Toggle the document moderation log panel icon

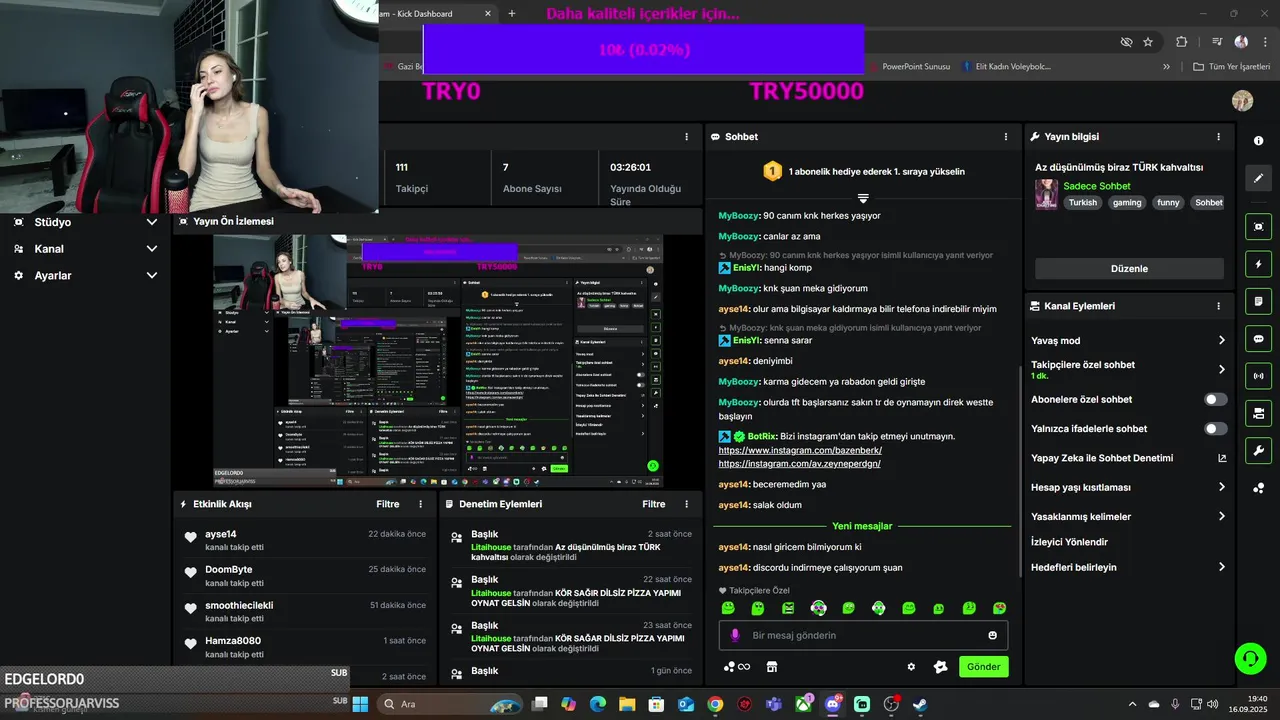pyautogui.click(x=1258, y=301)
